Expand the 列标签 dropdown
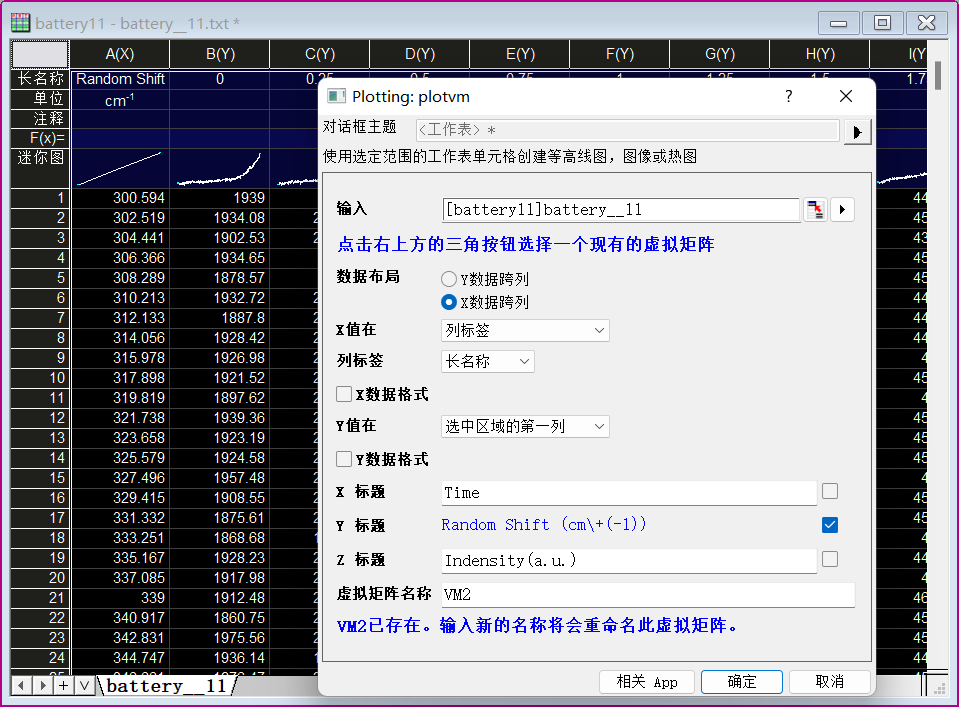Screen dimensions: 959x707 [x=488, y=361]
